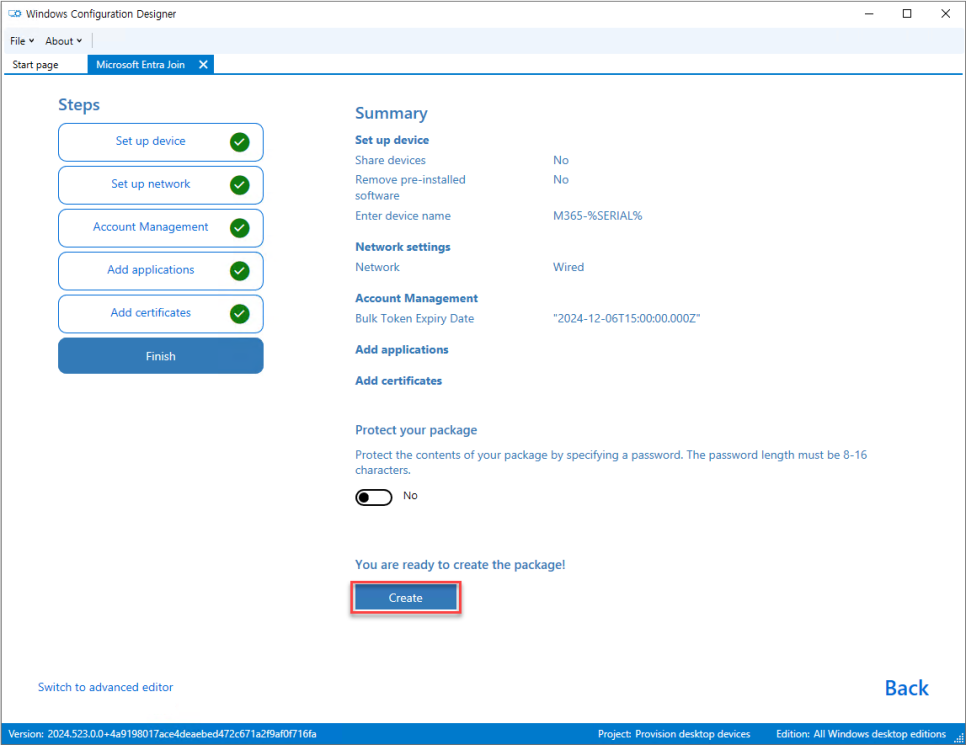This screenshot has height=745, width=966.
Task: Click the device name value M365-%SERIAL%
Action: pyautogui.click(x=598, y=216)
